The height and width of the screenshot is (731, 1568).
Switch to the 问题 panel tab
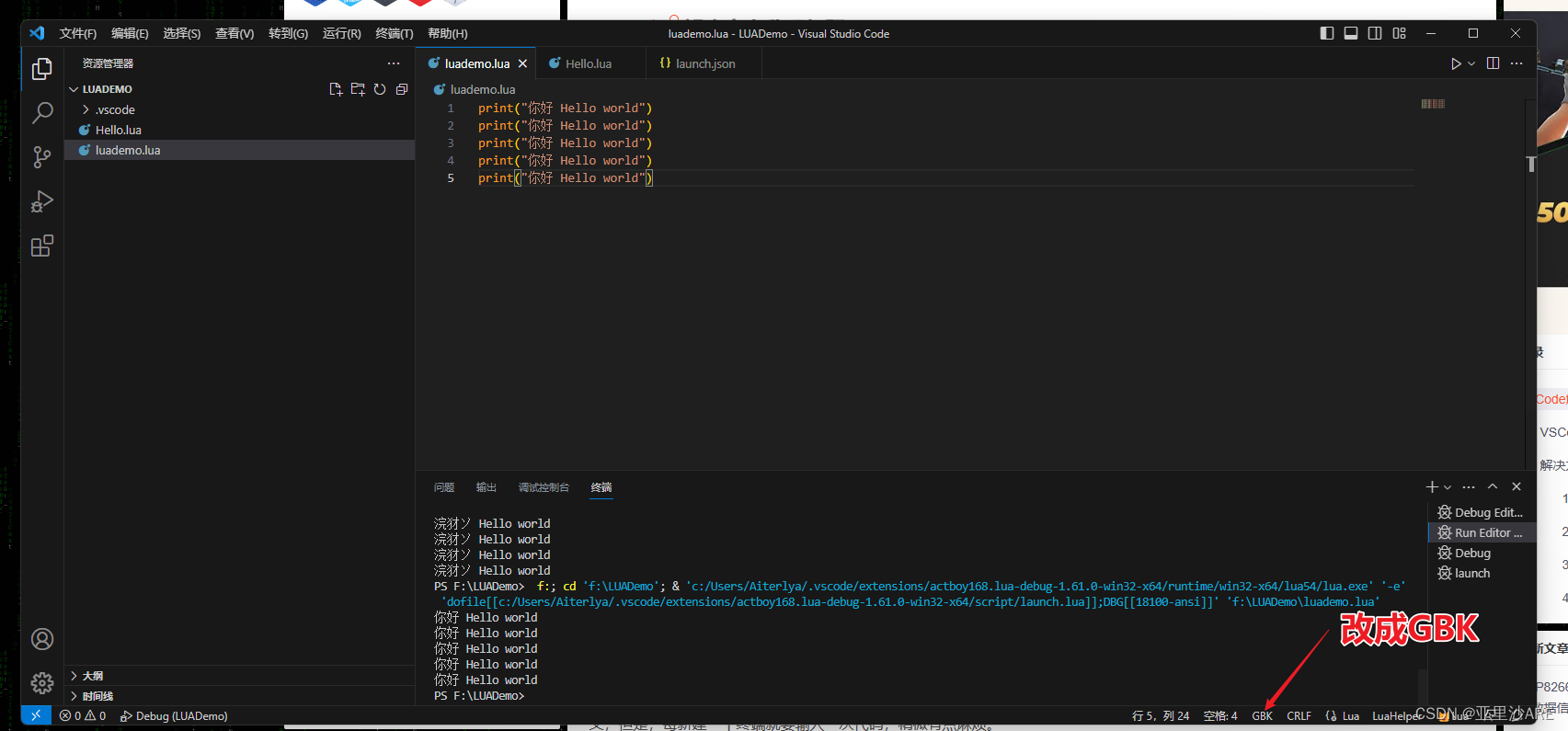click(x=444, y=487)
